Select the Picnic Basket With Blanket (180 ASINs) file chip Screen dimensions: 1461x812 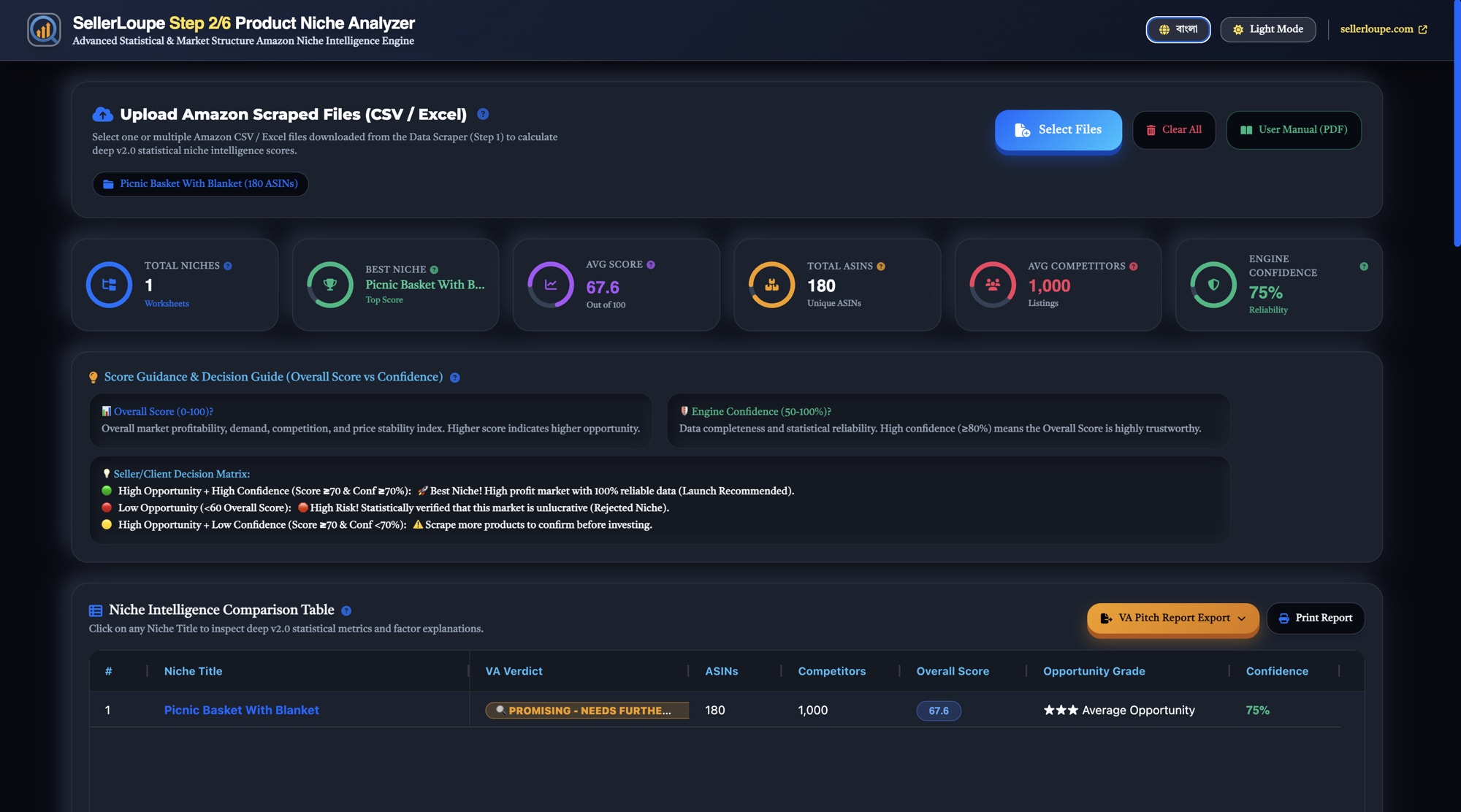(x=200, y=184)
